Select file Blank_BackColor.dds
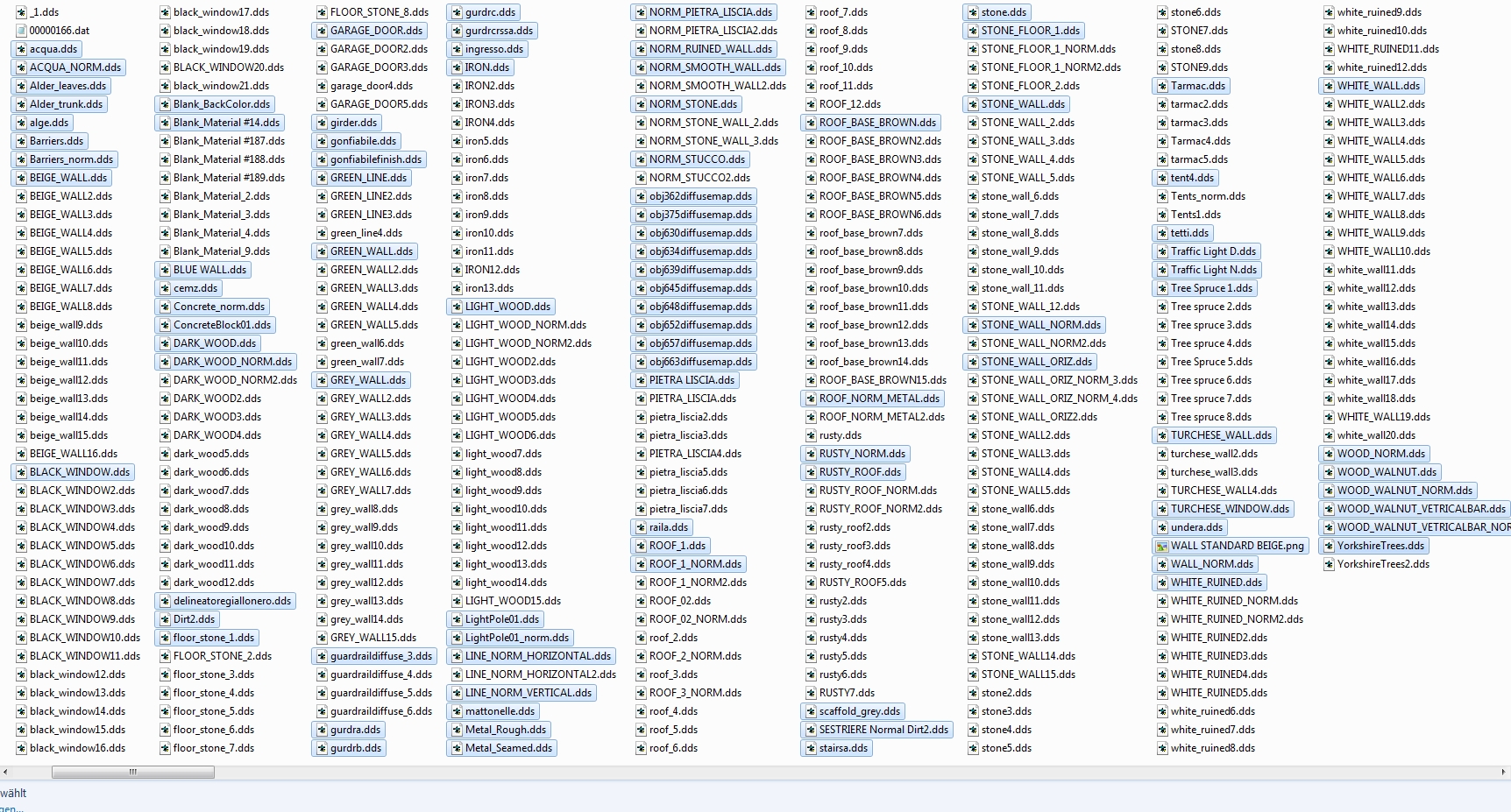 point(214,104)
